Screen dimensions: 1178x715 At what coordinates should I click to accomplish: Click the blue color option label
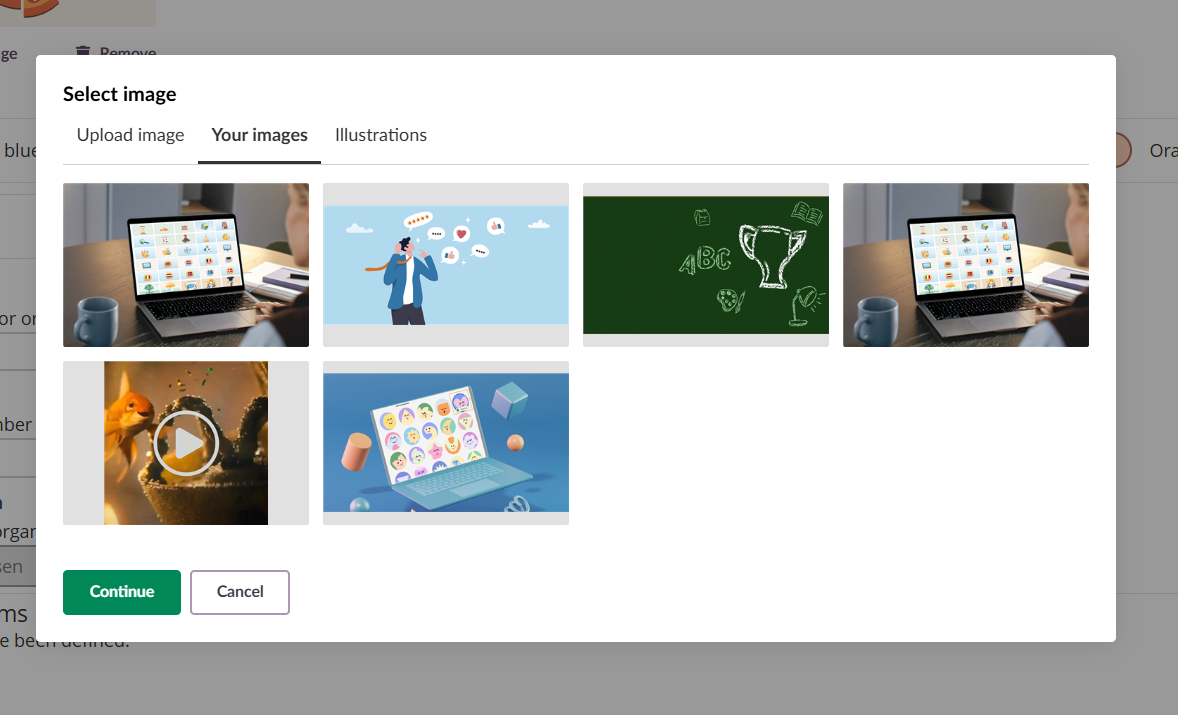pos(18,150)
